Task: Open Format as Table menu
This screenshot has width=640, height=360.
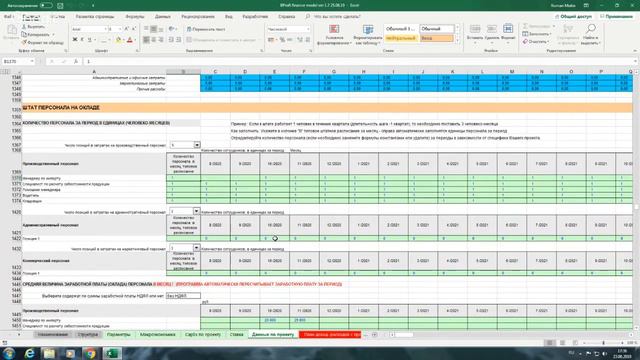Action: tap(368, 34)
